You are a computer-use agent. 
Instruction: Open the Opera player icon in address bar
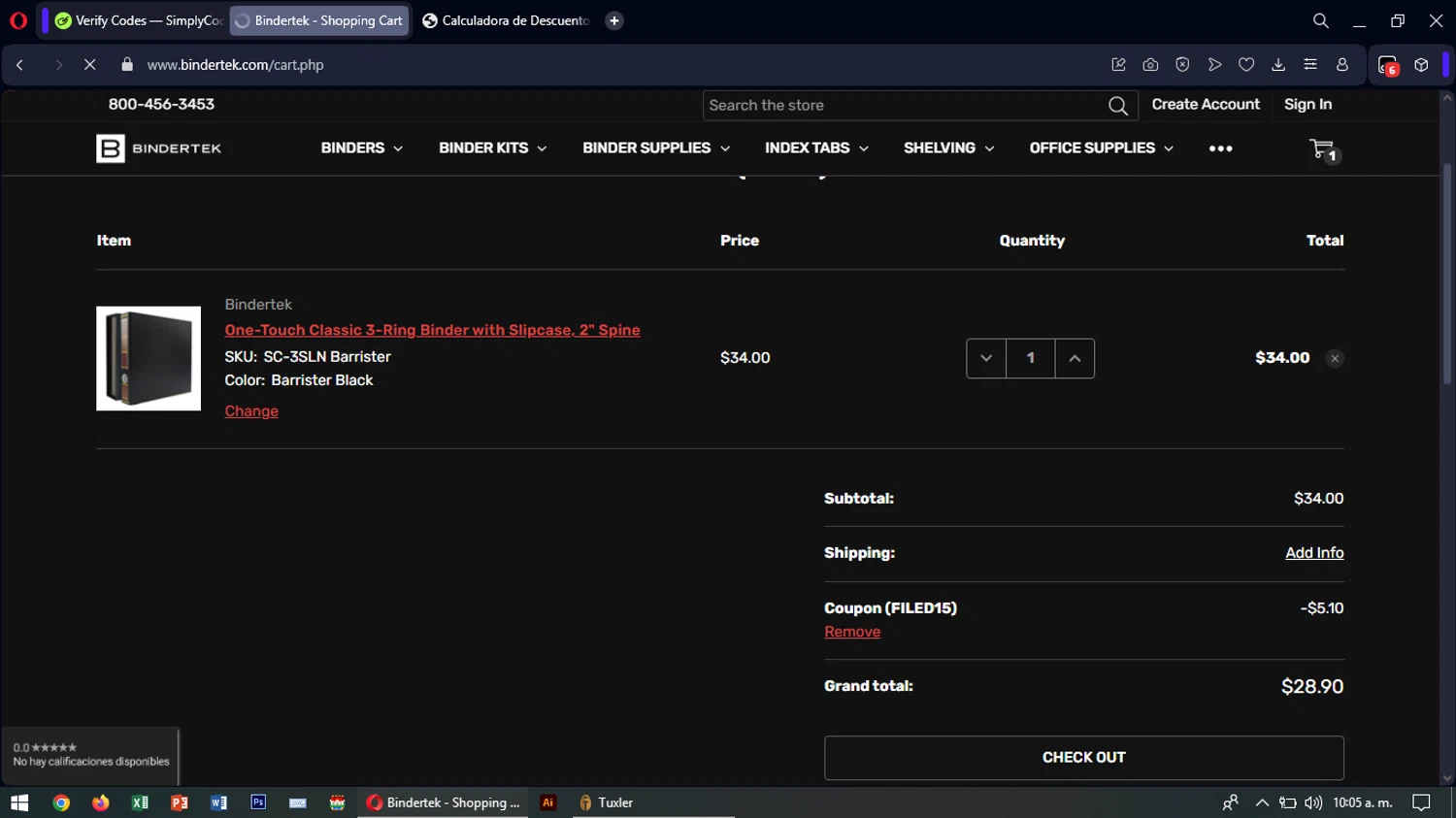1214,65
